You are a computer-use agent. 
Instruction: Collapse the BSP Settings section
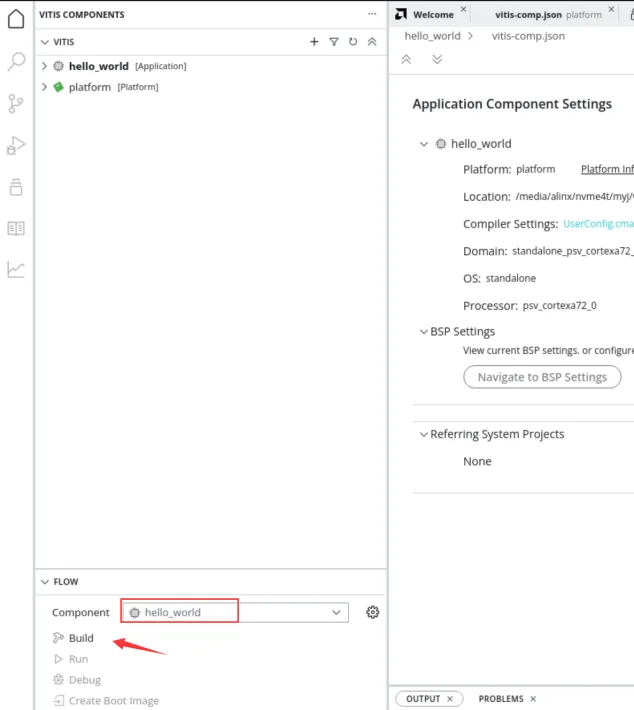(x=423, y=332)
